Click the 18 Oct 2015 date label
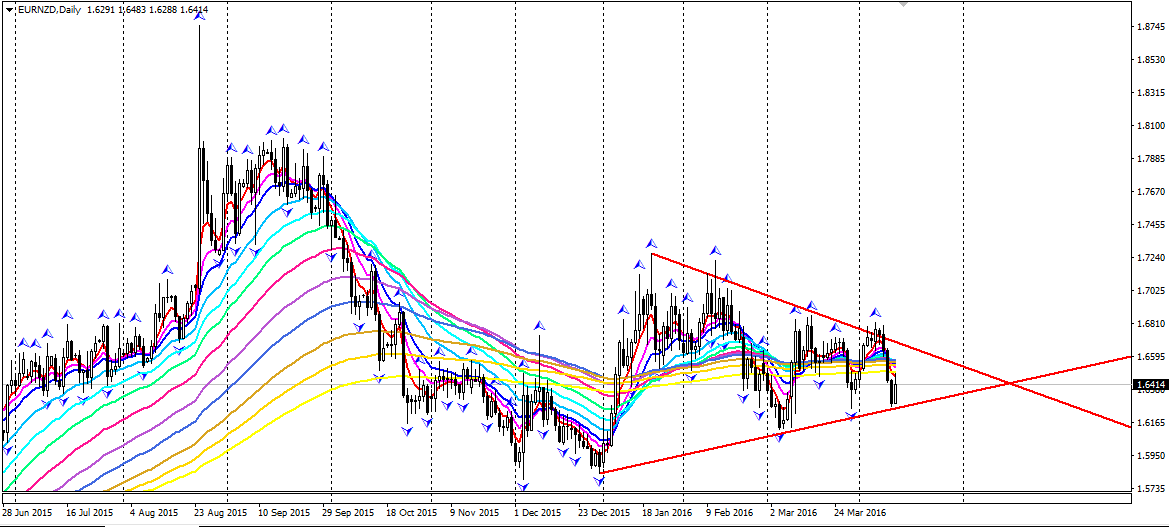Screen dimensions: 1169x527 pyautogui.click(x=412, y=514)
